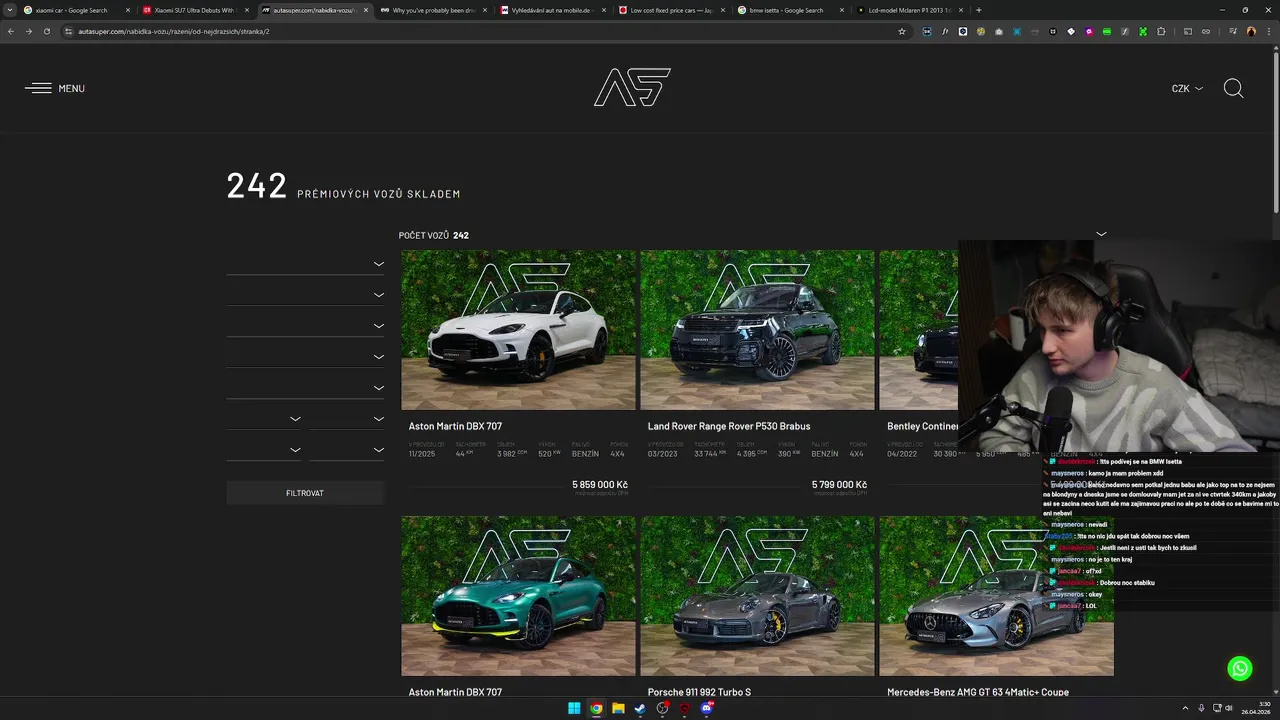
Task: Go back with the browser back arrow
Action: tap(11, 31)
